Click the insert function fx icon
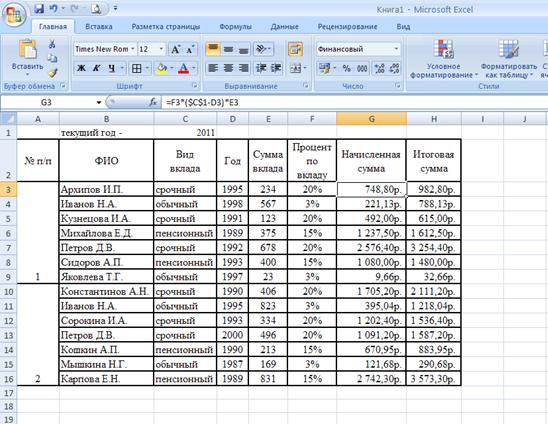This screenshot has width=548, height=424. pos(153,102)
